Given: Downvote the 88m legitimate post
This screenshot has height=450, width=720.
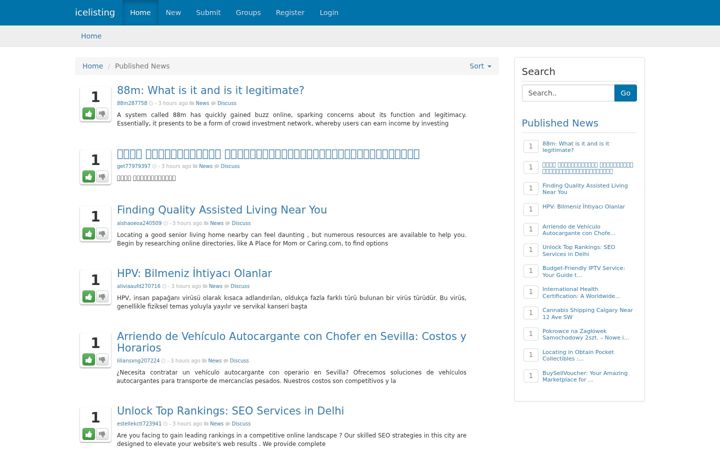Looking at the screenshot, I should pyautogui.click(x=102, y=113).
